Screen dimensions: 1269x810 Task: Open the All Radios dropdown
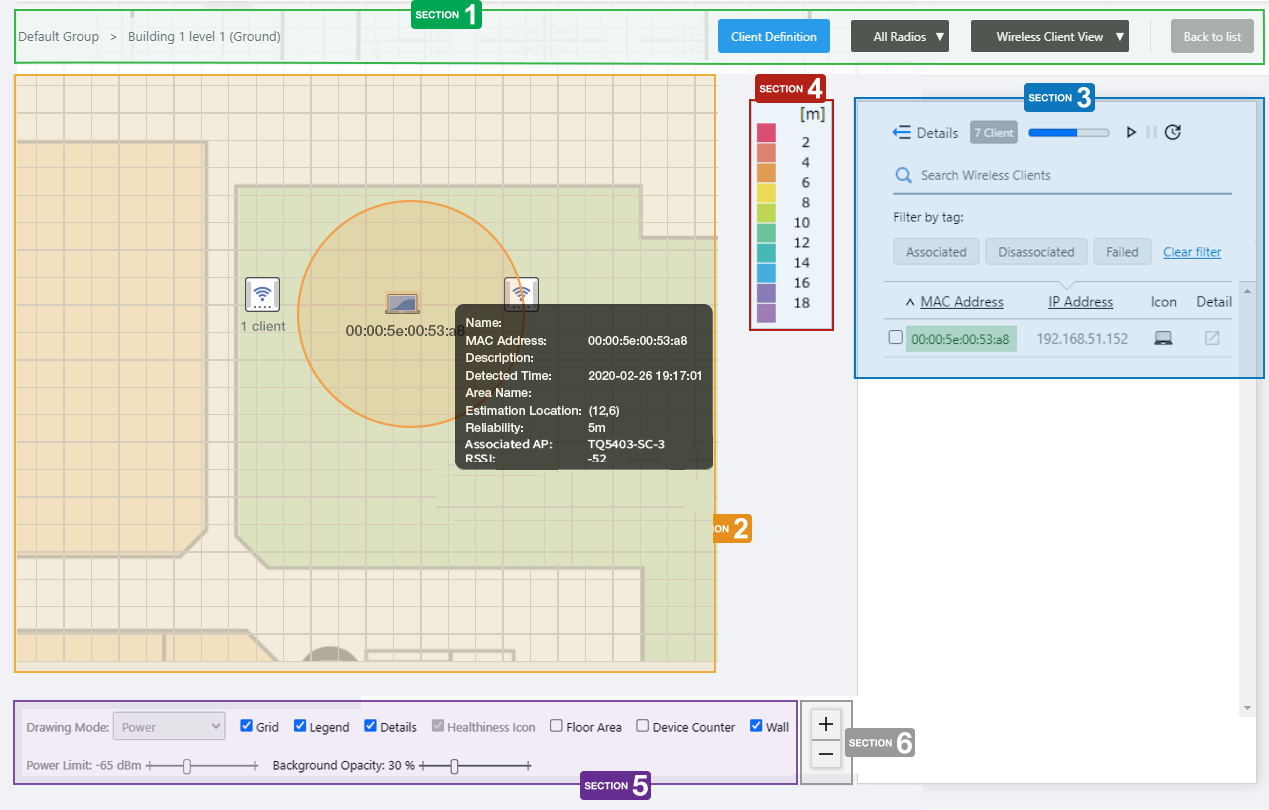click(x=899, y=37)
